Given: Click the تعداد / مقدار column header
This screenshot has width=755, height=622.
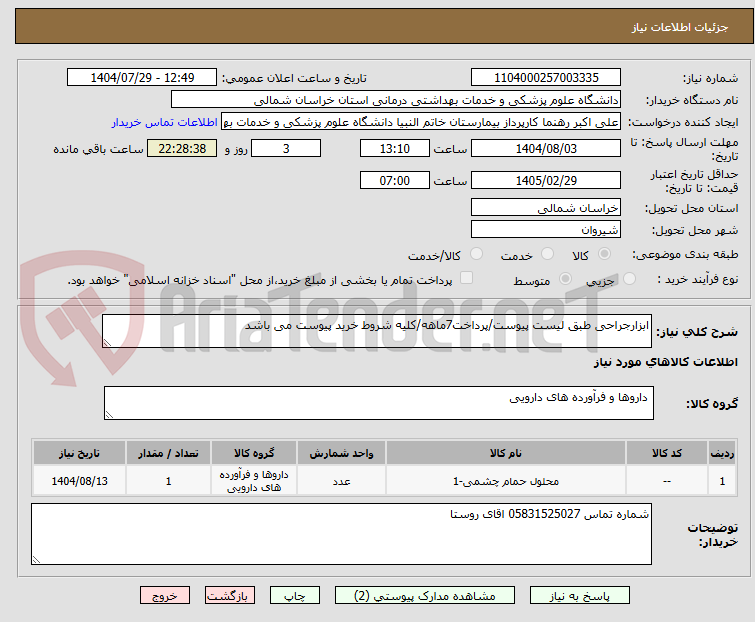Looking at the screenshot, I should coord(169,453).
